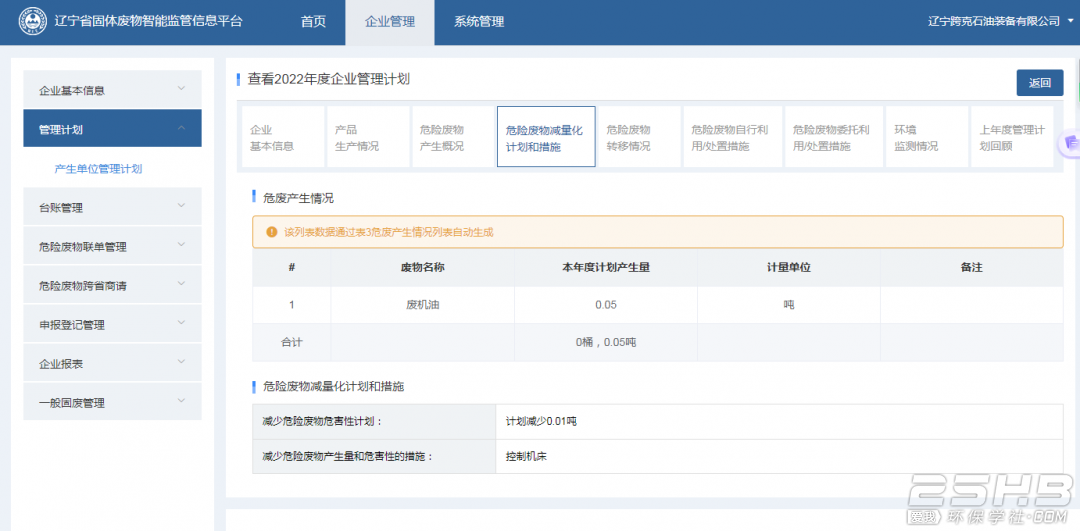1080x531 pixels.
Task: Expand the 危险废物跨省商请 sidebar section
Action: click(112, 285)
